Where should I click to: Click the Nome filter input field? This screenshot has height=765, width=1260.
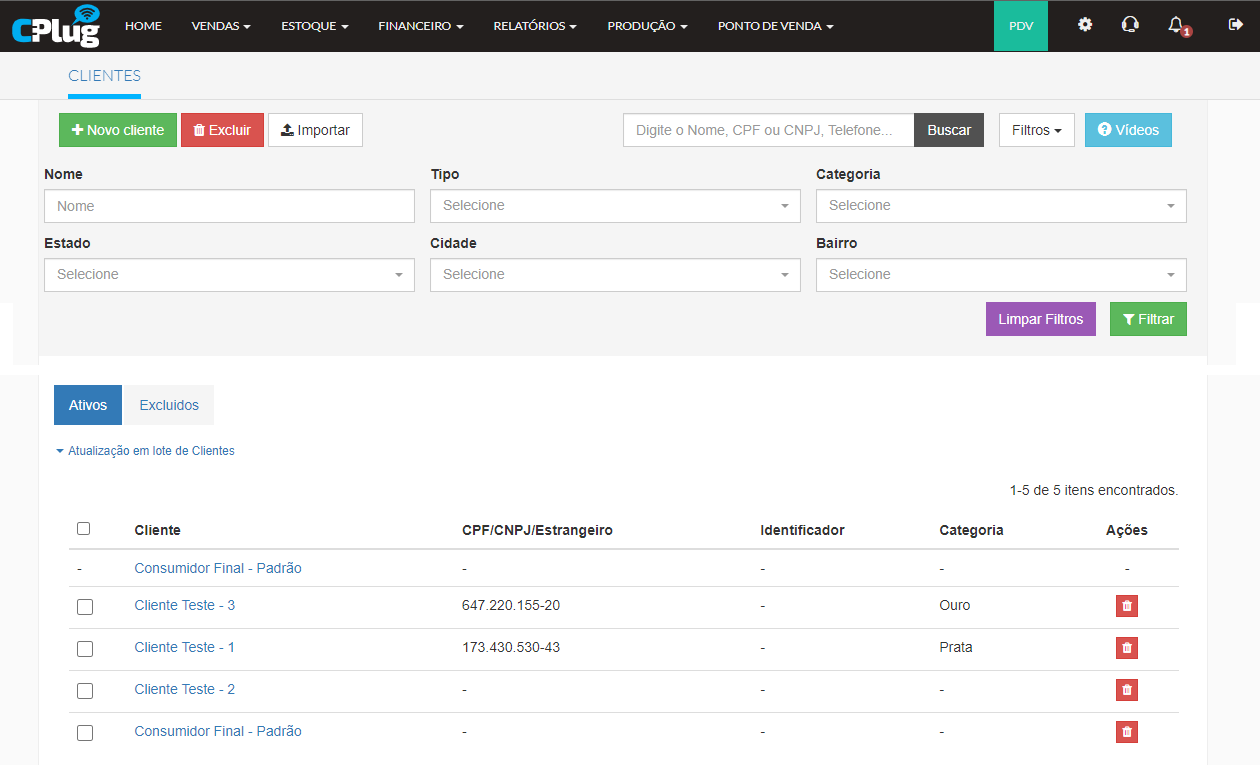pos(229,206)
